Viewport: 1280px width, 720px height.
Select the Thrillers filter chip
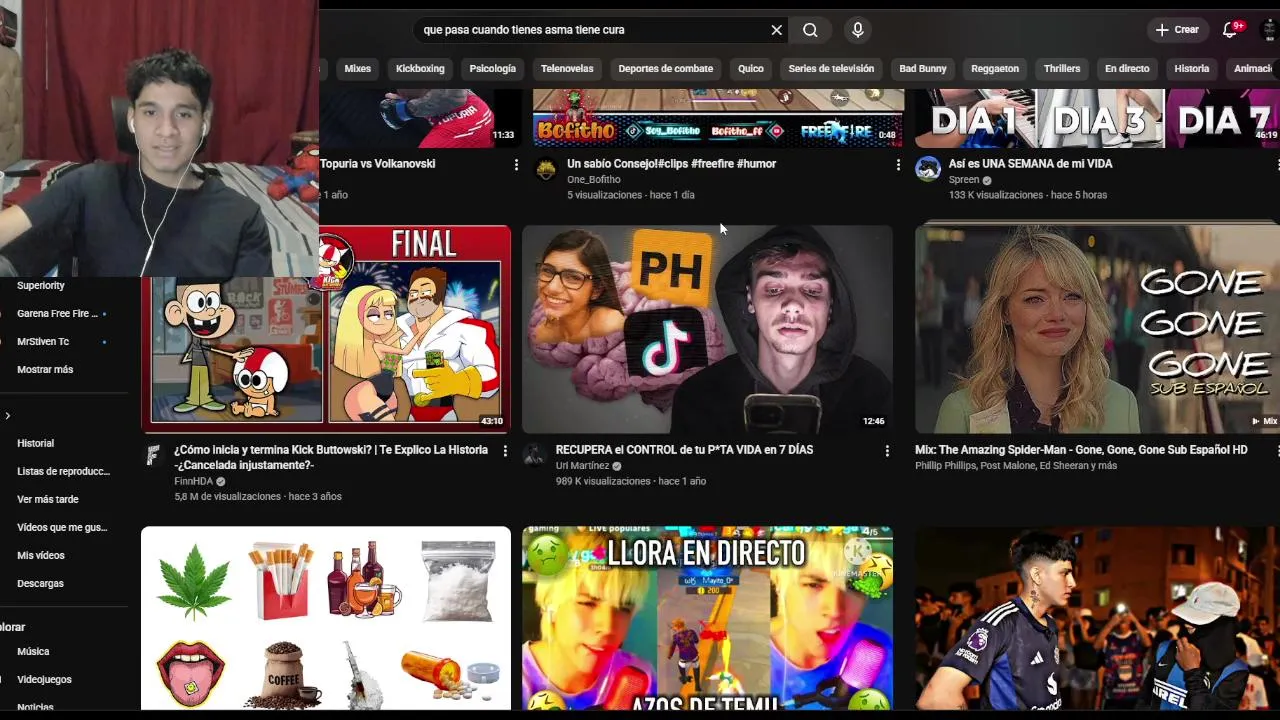tap(1061, 69)
